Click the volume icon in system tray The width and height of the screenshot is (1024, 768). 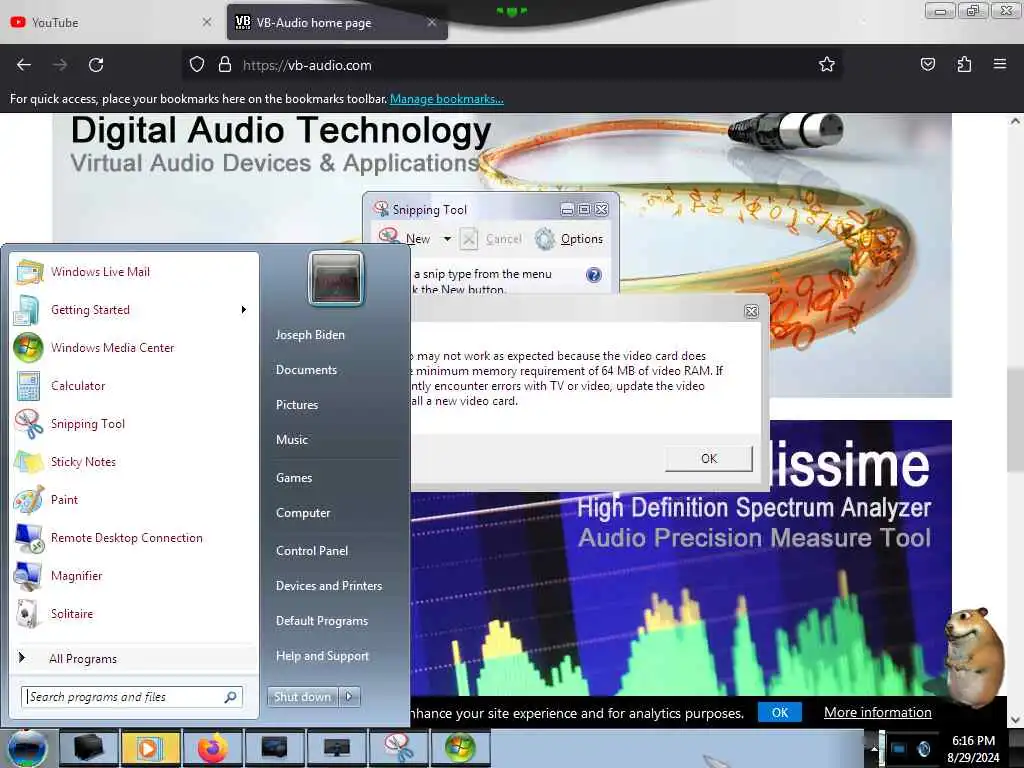click(923, 748)
